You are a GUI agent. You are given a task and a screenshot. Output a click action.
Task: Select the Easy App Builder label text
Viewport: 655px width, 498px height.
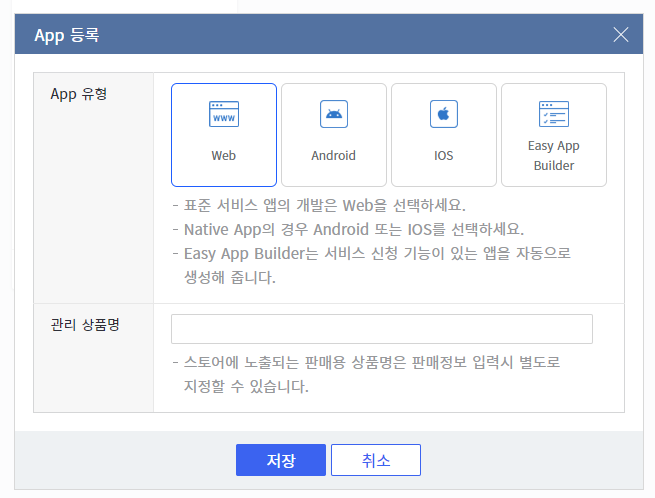(553, 155)
